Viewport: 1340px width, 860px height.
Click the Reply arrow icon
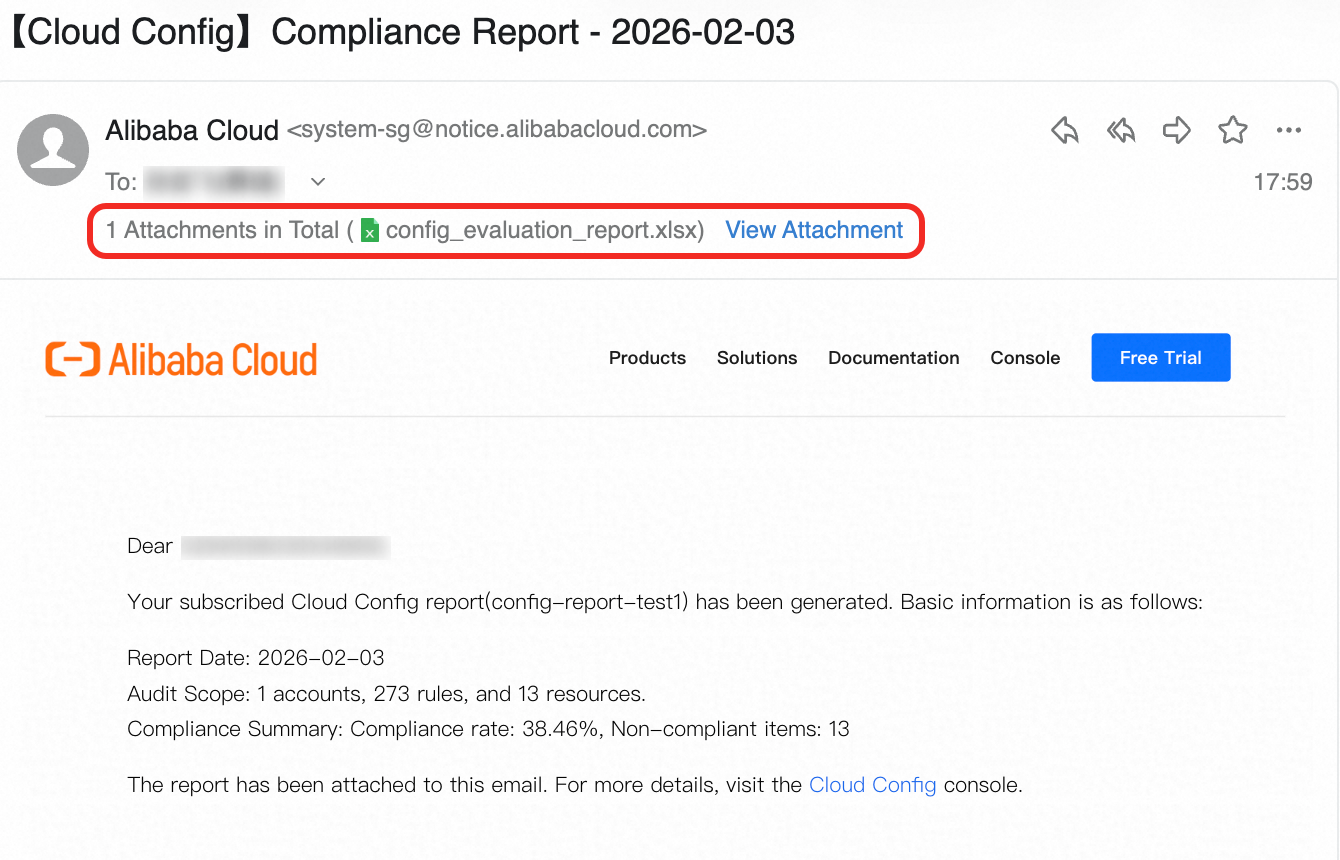[1065, 130]
